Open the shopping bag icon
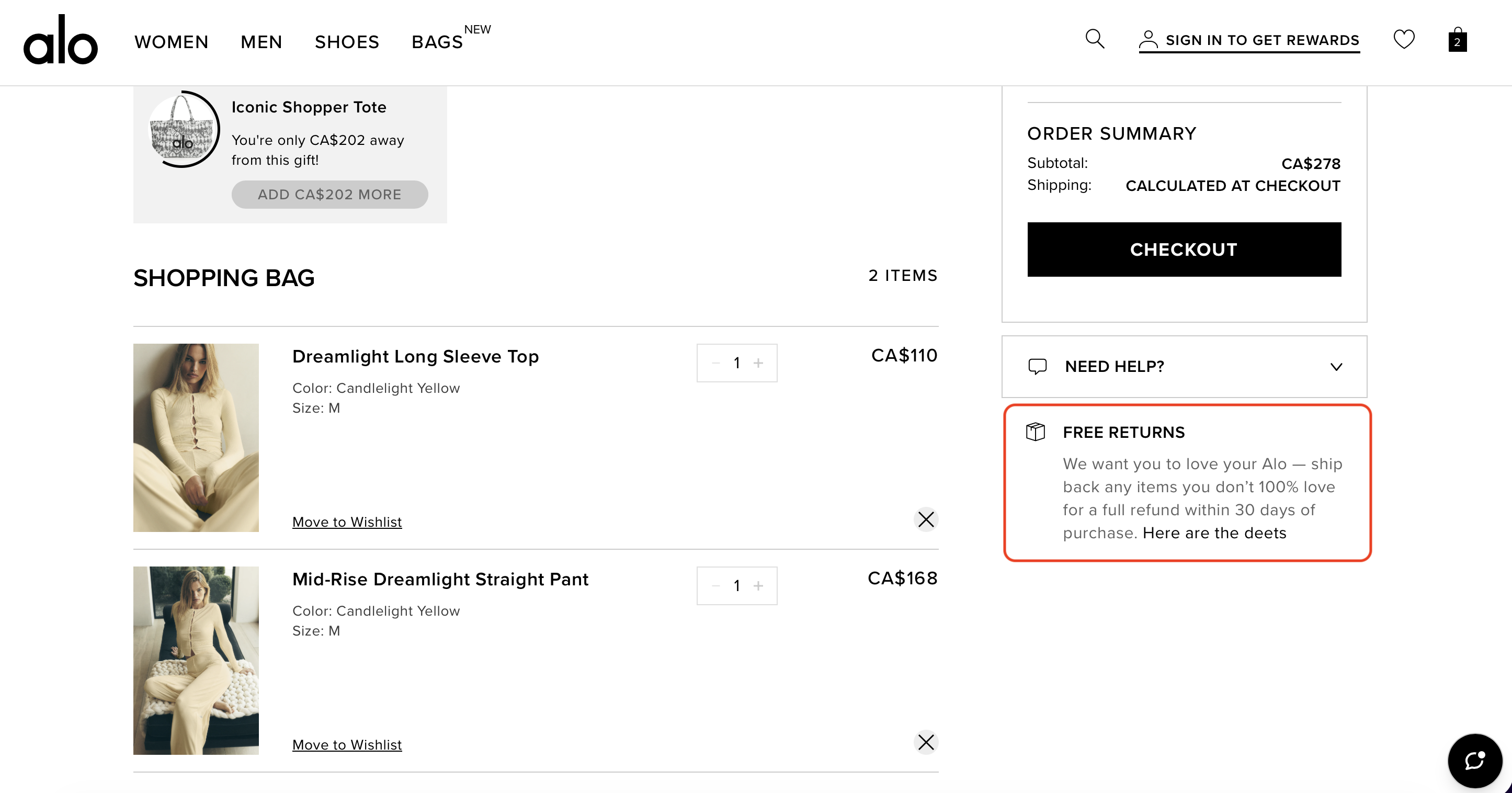Image resolution: width=1512 pixels, height=793 pixels. 1458,40
